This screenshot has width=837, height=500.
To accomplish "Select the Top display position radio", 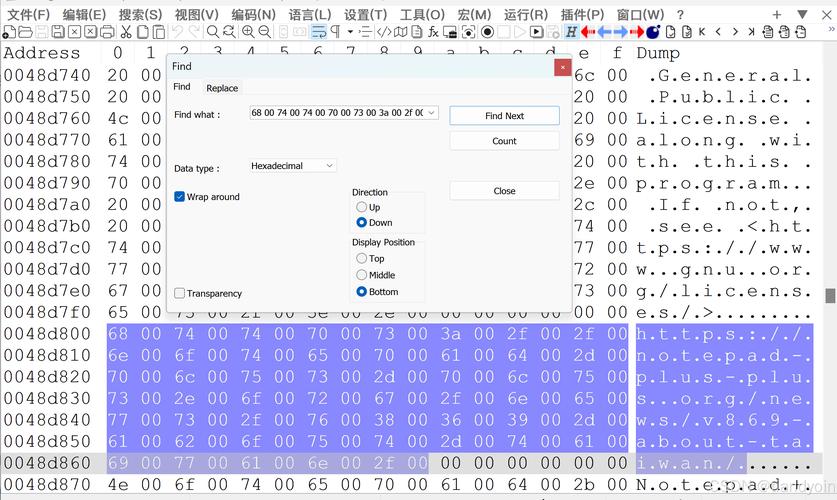I will pos(361,258).
